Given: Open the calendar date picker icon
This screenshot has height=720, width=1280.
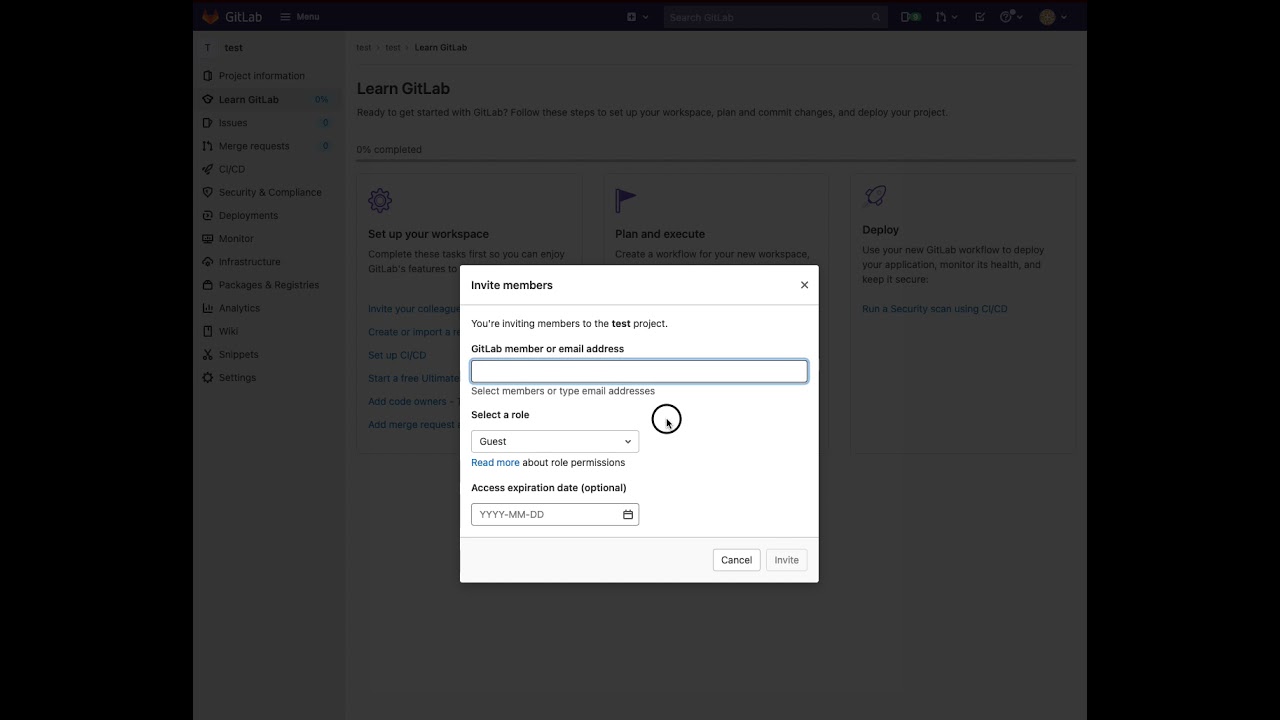Looking at the screenshot, I should pos(628,515).
